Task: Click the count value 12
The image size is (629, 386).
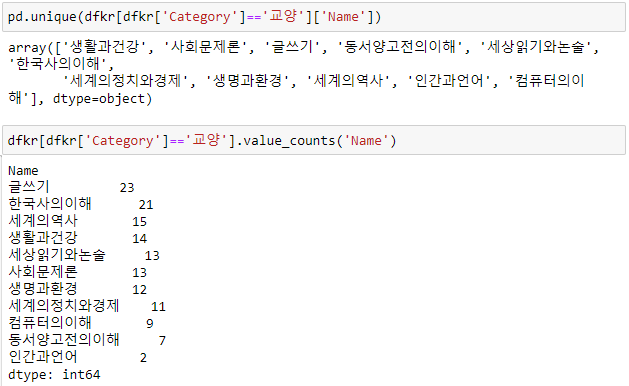Action: [140, 290]
